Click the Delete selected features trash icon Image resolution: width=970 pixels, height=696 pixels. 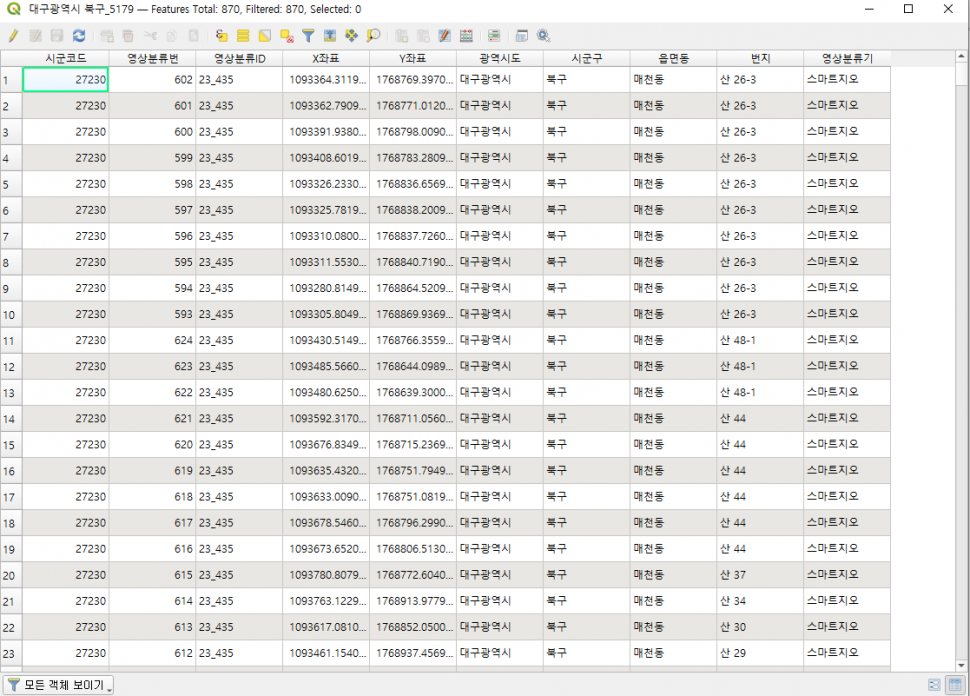[128, 36]
